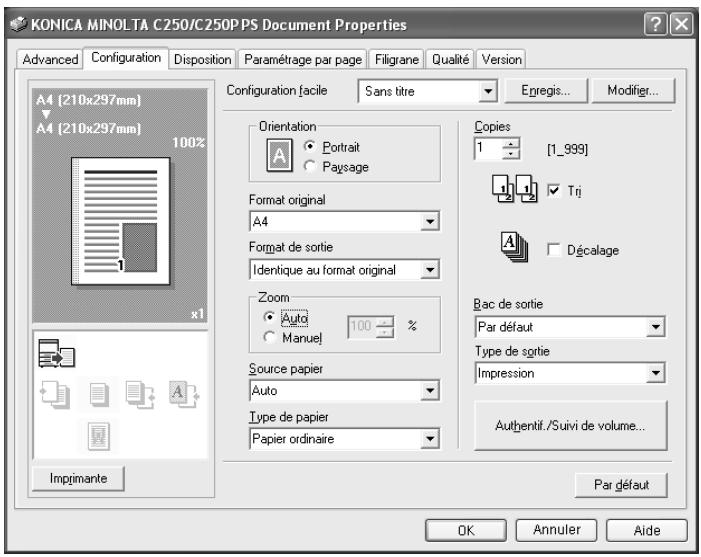Viewport: 701px width, 557px height.
Task: Click the Copies number input field
Action: pos(488,148)
